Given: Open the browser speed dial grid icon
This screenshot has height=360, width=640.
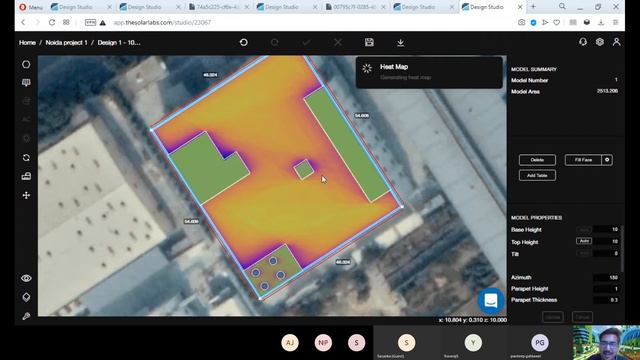Looking at the screenshot, I should click(x=66, y=22).
